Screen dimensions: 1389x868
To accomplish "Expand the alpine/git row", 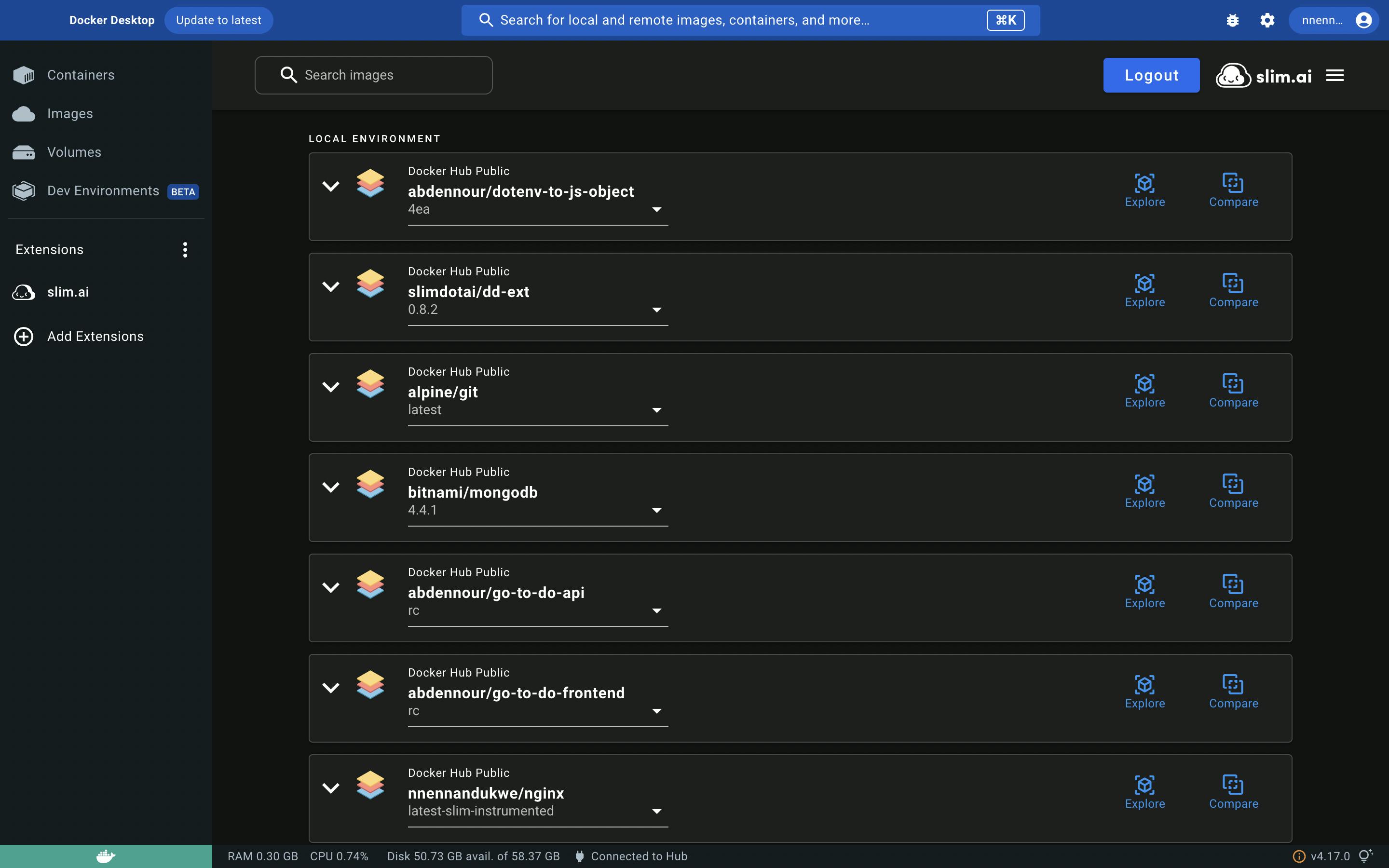I will [x=330, y=387].
